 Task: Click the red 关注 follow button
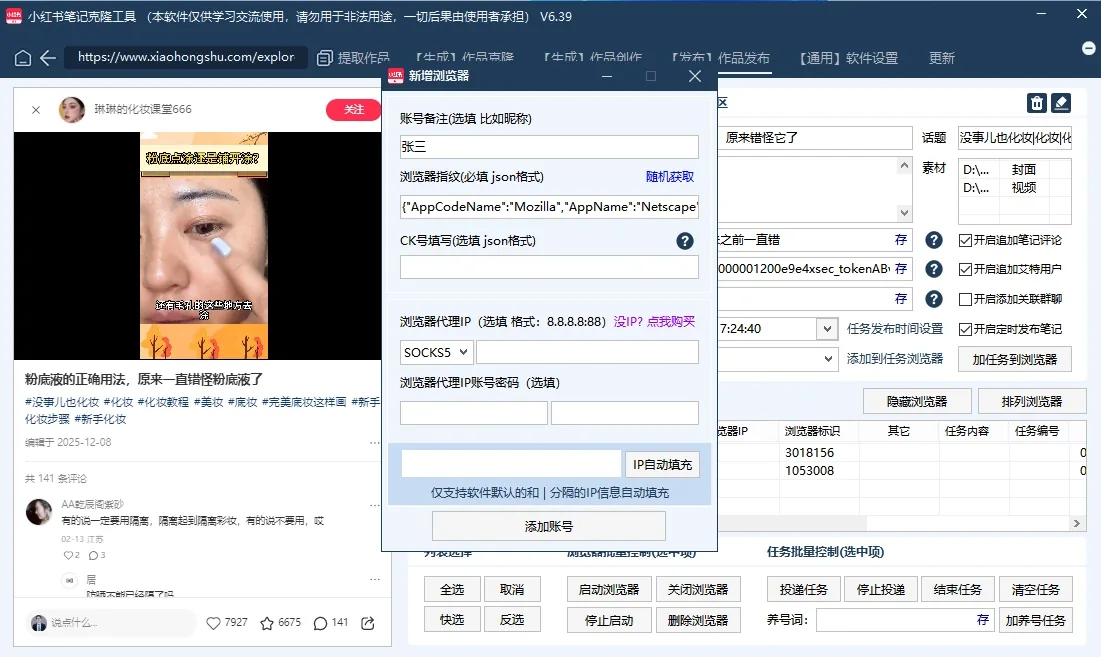(x=353, y=110)
